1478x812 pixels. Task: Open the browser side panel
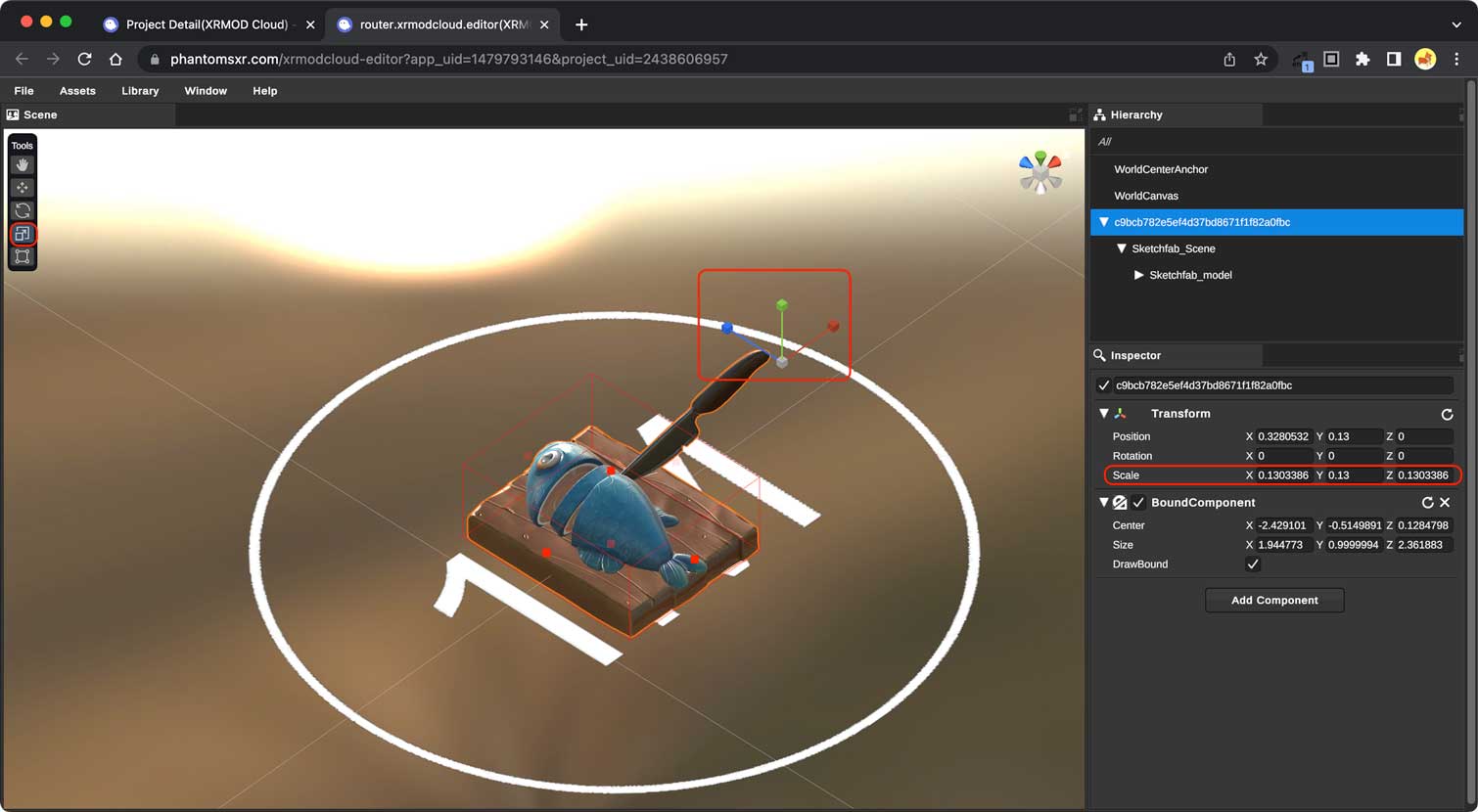coord(1394,59)
